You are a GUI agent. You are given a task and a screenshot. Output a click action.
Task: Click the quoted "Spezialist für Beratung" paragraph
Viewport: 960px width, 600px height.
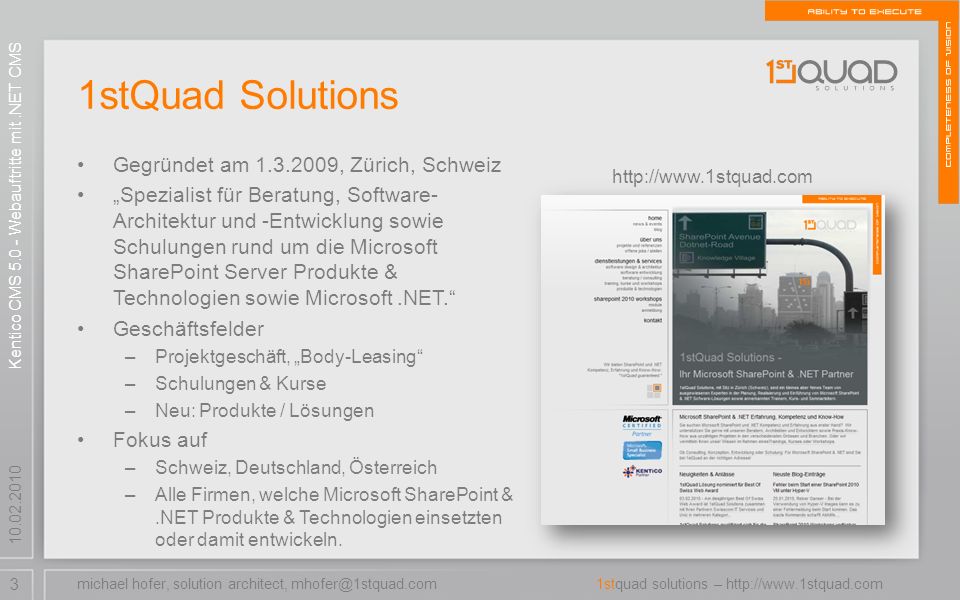[284, 246]
